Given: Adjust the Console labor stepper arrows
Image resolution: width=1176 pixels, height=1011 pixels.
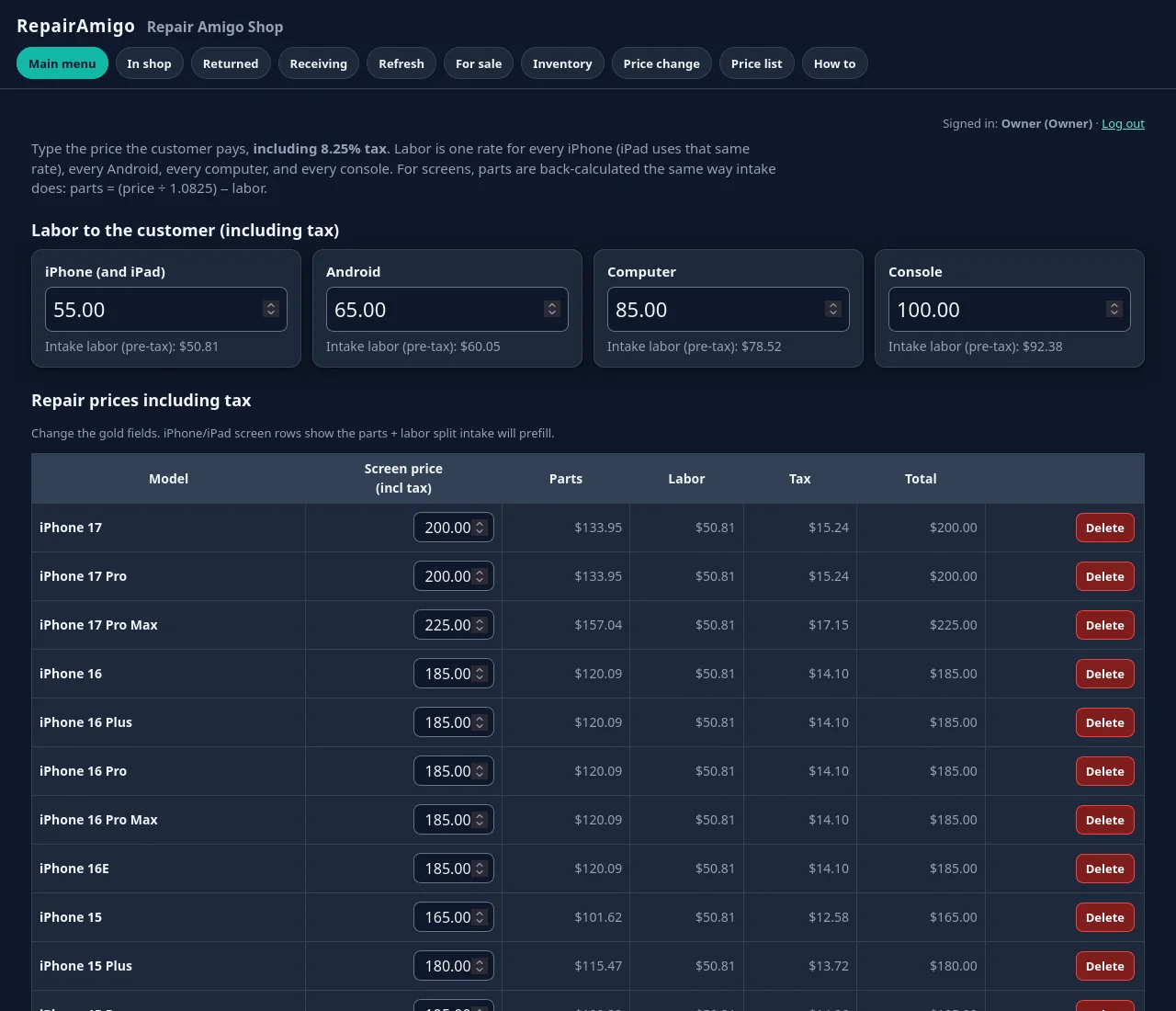Looking at the screenshot, I should (1114, 309).
